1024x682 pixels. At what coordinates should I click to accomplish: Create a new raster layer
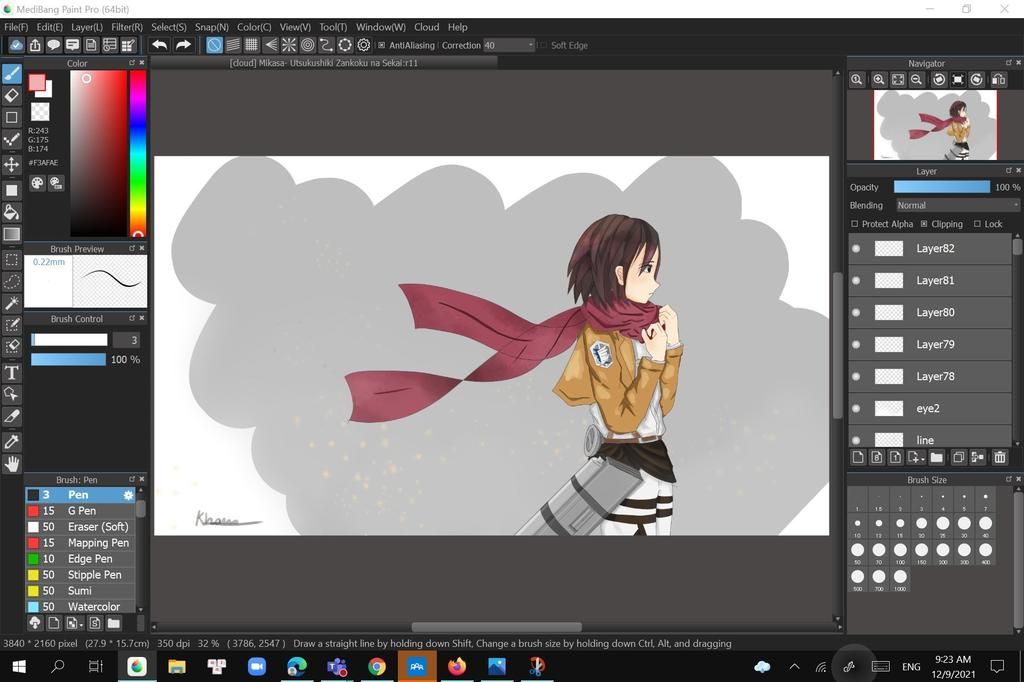coord(858,457)
